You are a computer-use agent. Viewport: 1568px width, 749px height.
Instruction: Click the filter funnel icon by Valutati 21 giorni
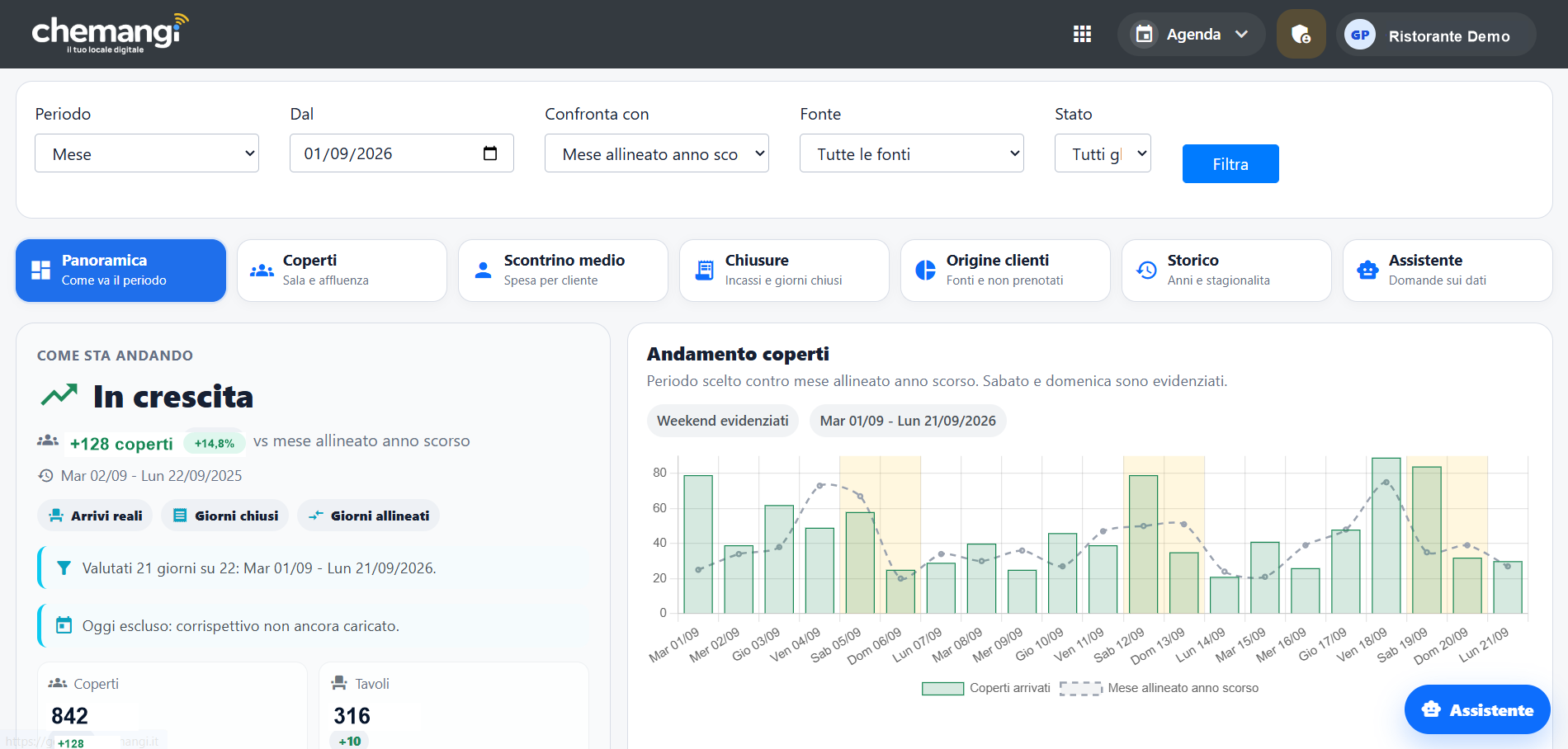click(x=64, y=568)
